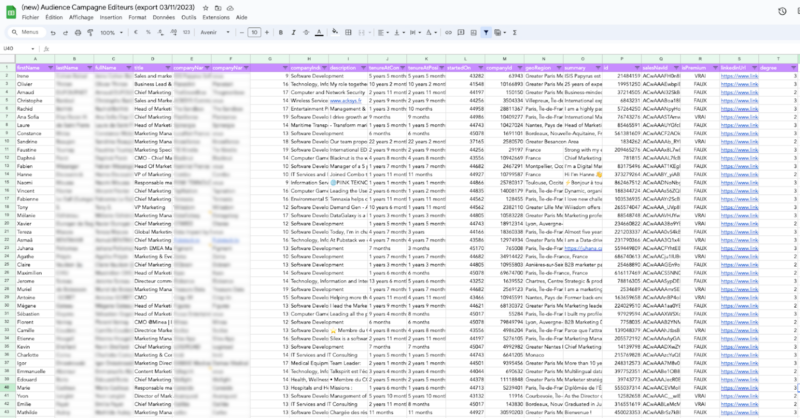Screen dimensions: 800x418
Task: Open the version history clock icon
Action: (782, 11)
